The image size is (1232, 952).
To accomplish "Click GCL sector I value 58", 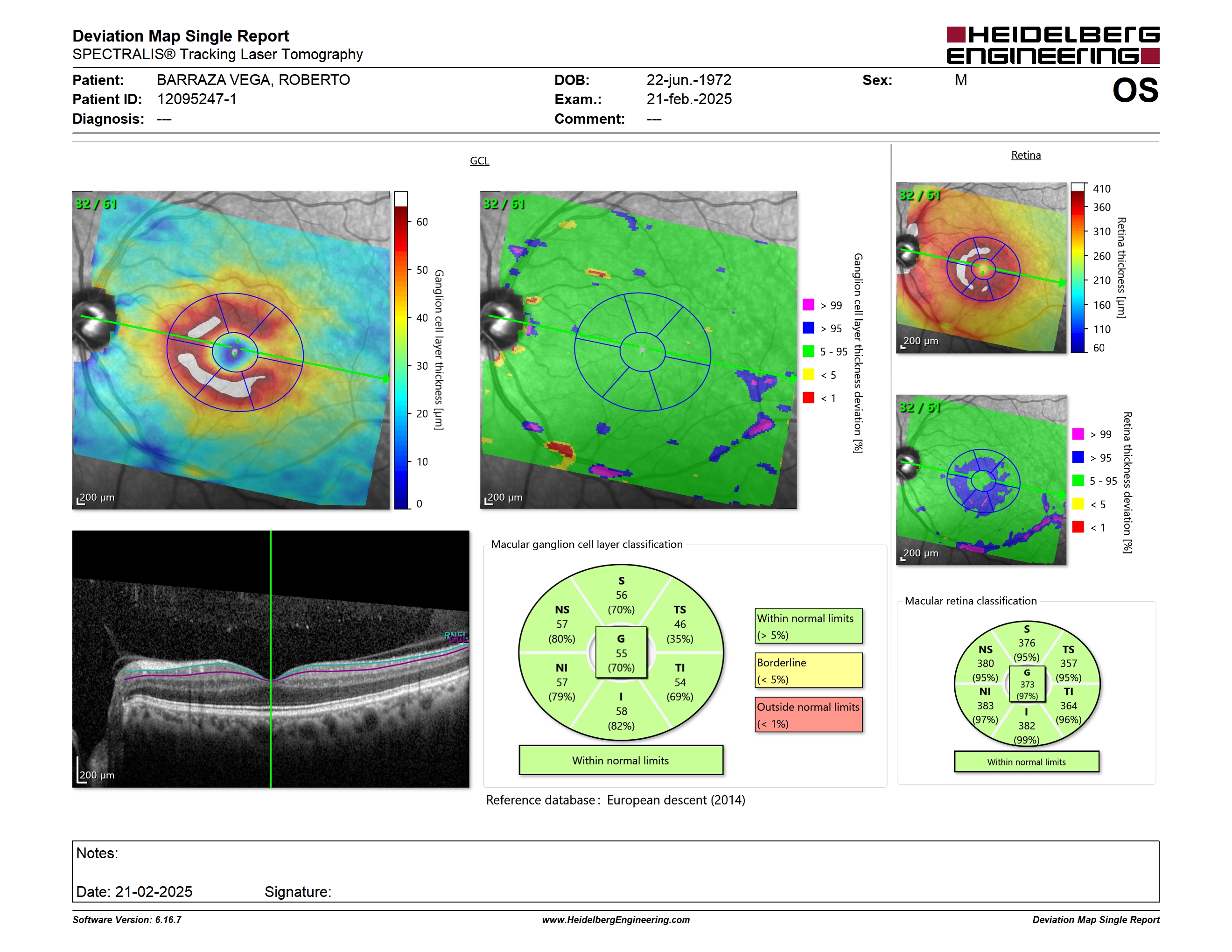I will pyautogui.click(x=621, y=711).
